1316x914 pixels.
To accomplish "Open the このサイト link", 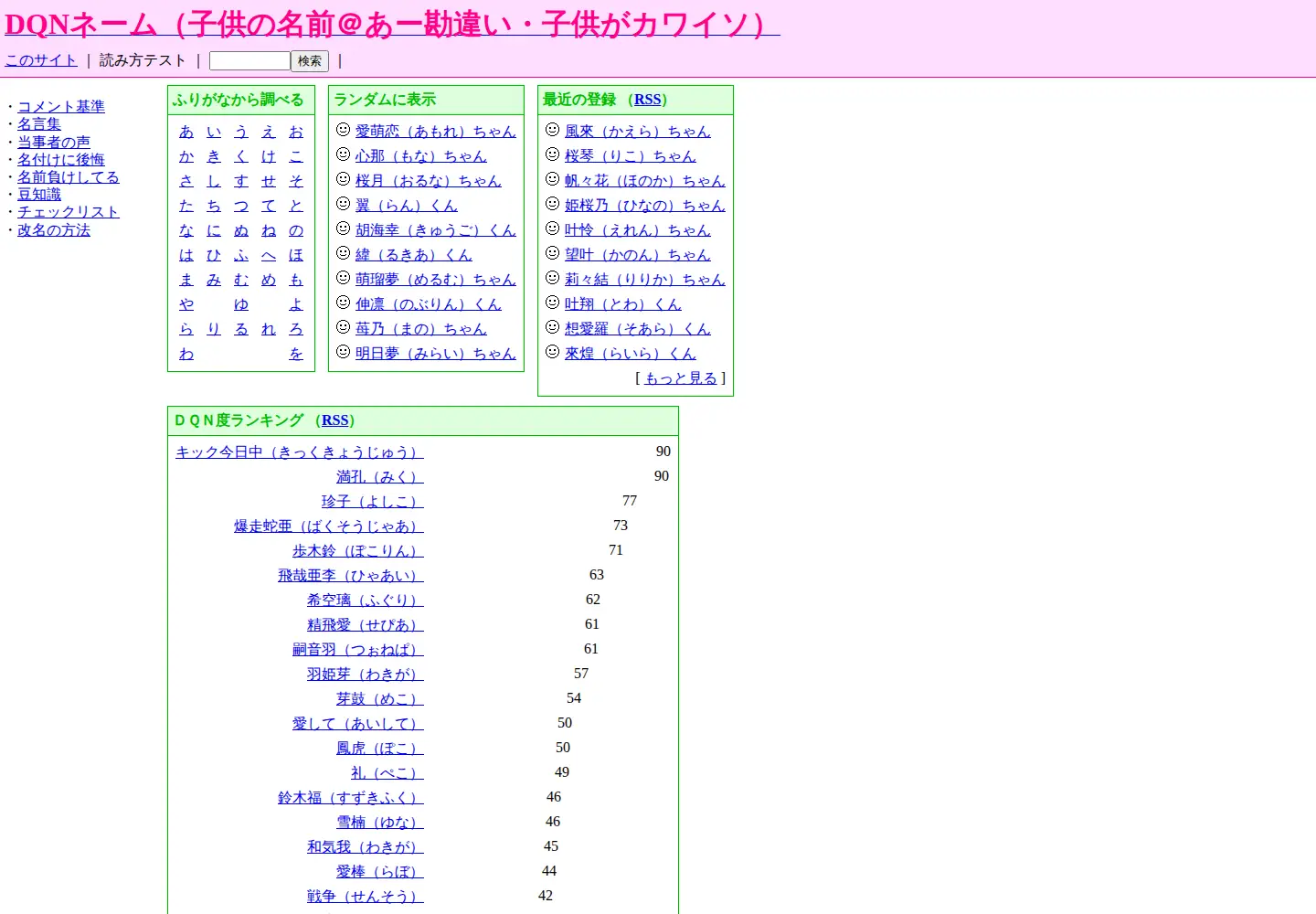I will tap(41, 60).
